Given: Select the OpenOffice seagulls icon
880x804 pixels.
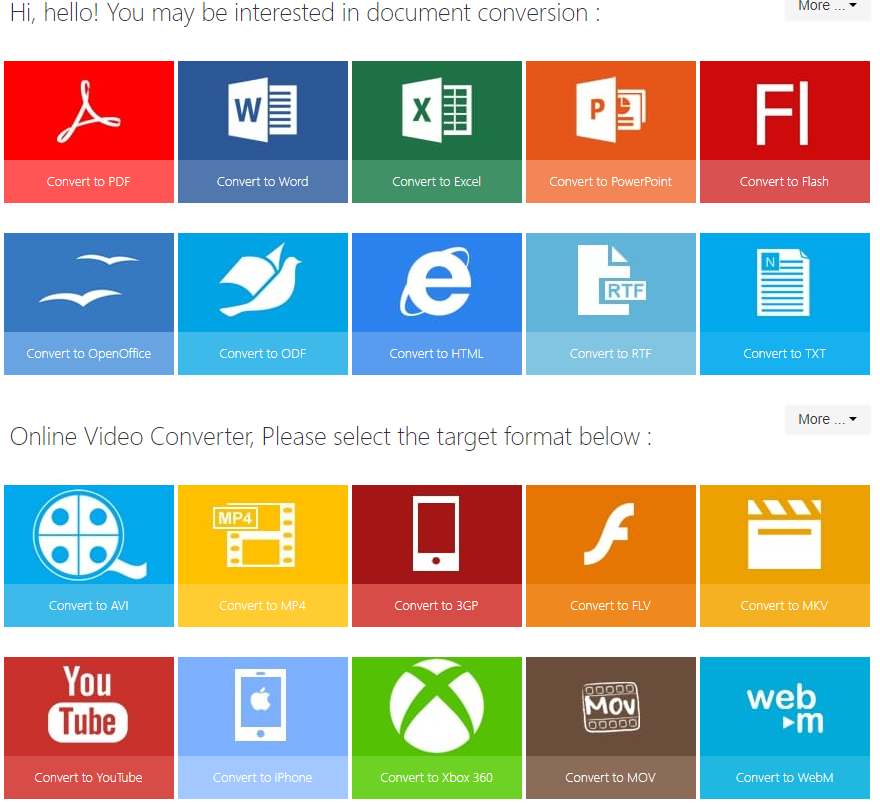Looking at the screenshot, I should (x=89, y=280).
